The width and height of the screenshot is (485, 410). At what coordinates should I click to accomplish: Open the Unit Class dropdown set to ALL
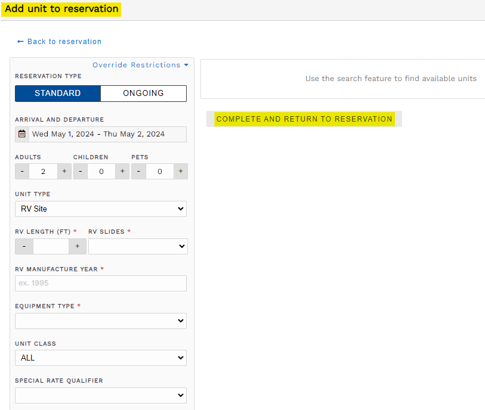pos(101,358)
